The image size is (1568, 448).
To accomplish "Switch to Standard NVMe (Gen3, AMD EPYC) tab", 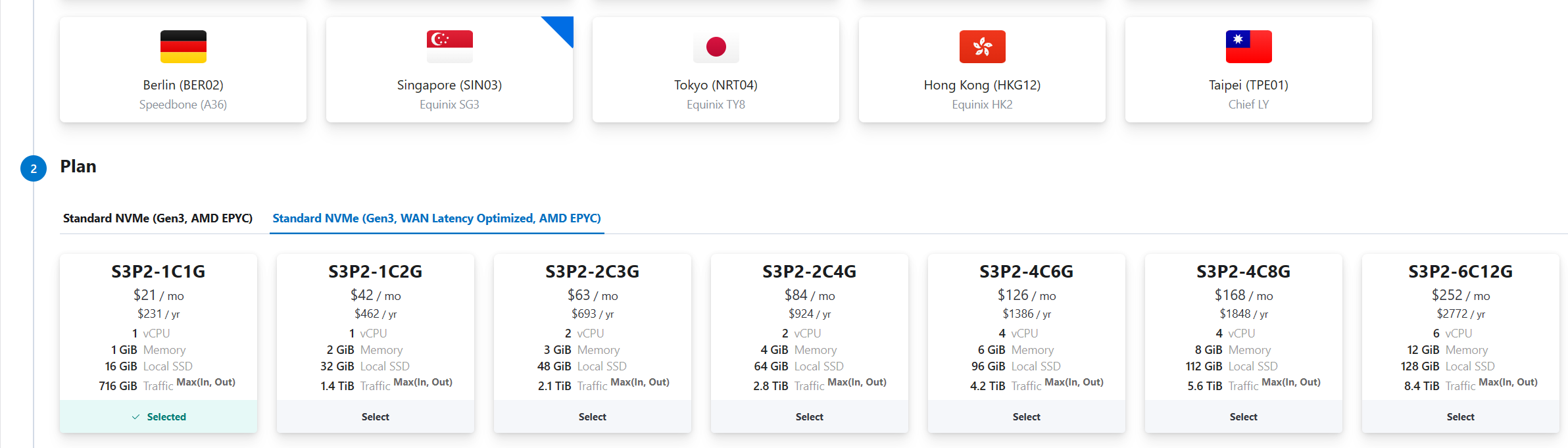I will pyautogui.click(x=158, y=218).
